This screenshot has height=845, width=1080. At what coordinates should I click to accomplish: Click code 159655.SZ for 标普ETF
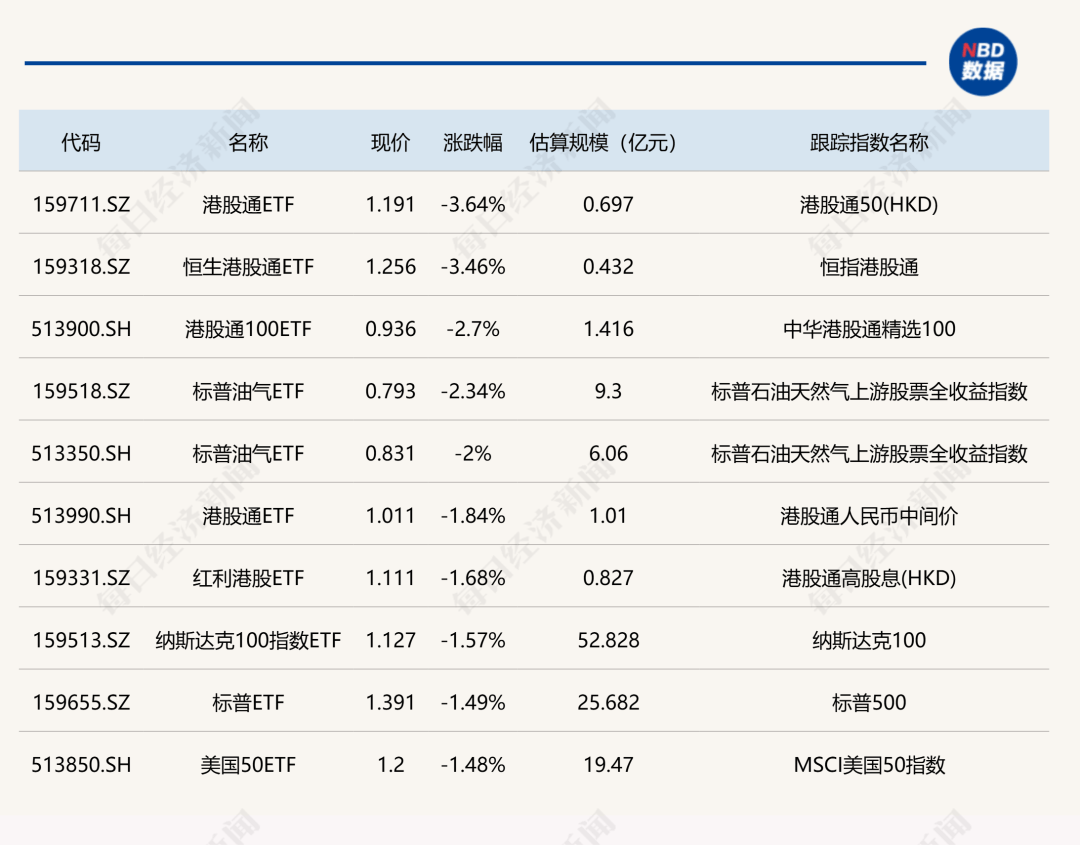click(78, 702)
